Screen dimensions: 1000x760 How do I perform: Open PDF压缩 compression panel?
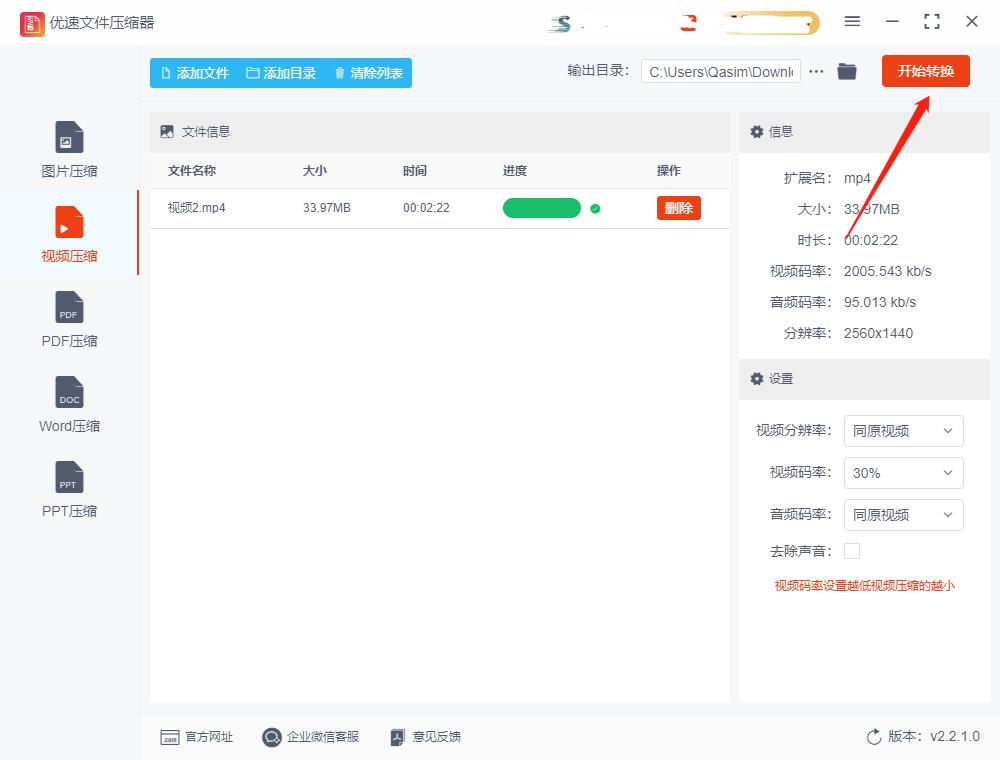click(68, 318)
